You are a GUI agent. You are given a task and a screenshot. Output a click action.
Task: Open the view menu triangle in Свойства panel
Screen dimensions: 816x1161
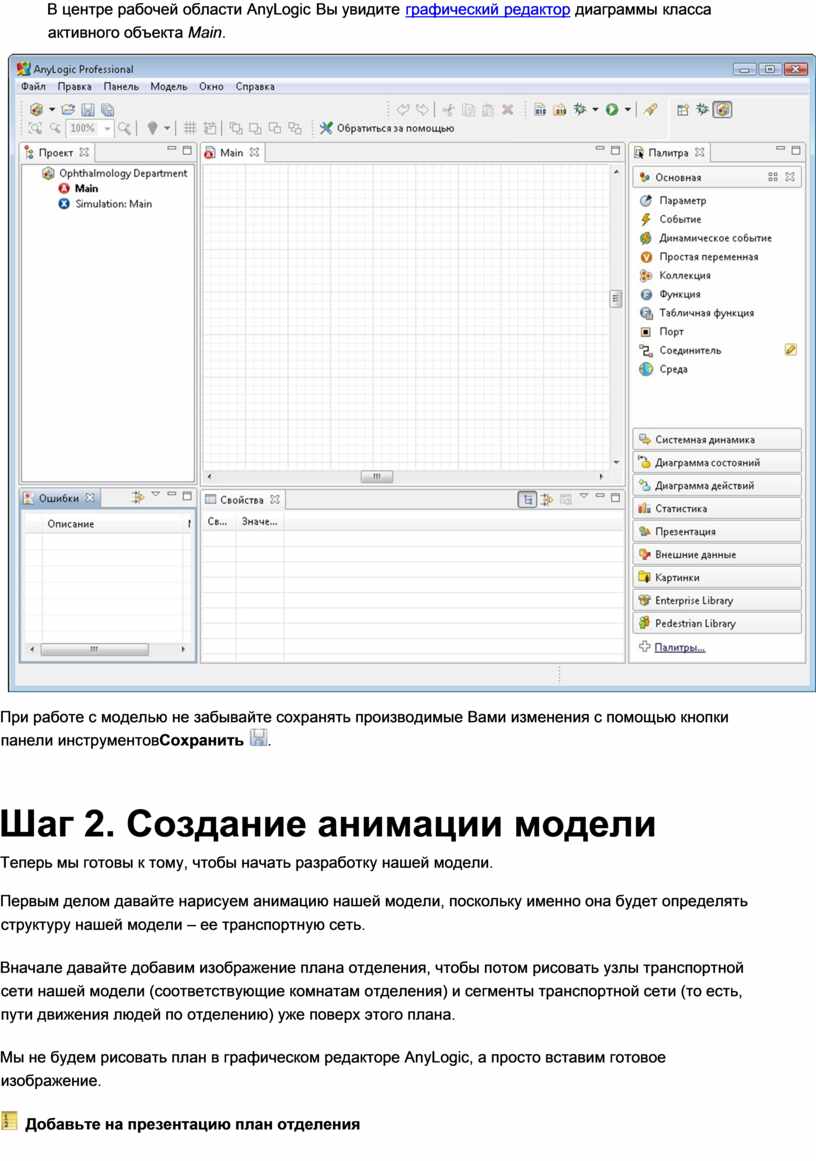pyautogui.click(x=583, y=495)
